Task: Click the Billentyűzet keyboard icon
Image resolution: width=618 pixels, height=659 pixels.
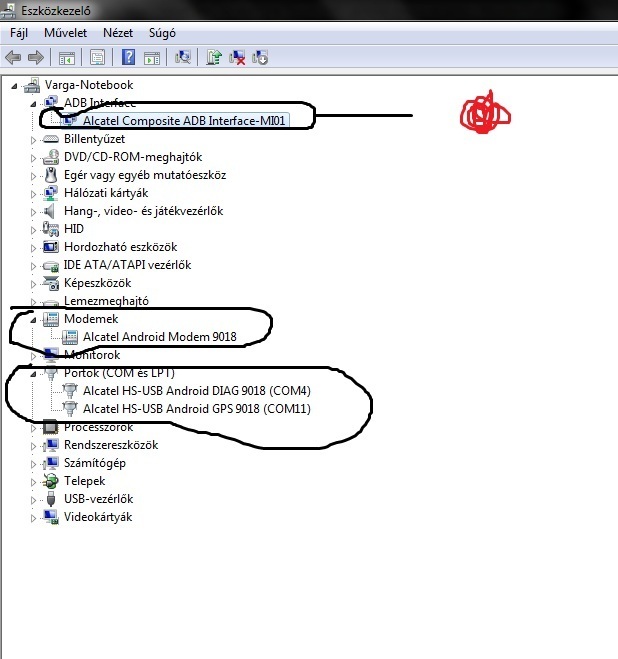Action: [51, 139]
